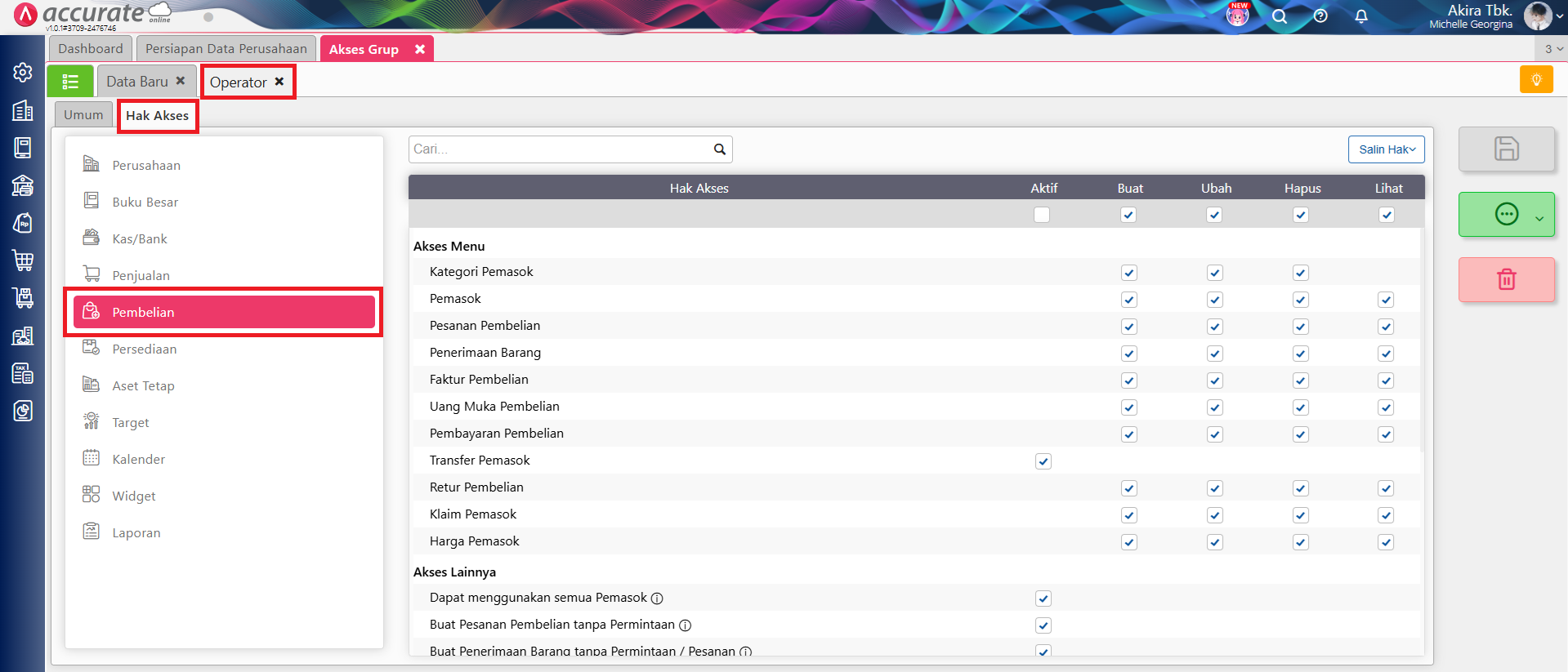Click the orange lightbulb tips icon
The image size is (1568, 672).
(1536, 80)
